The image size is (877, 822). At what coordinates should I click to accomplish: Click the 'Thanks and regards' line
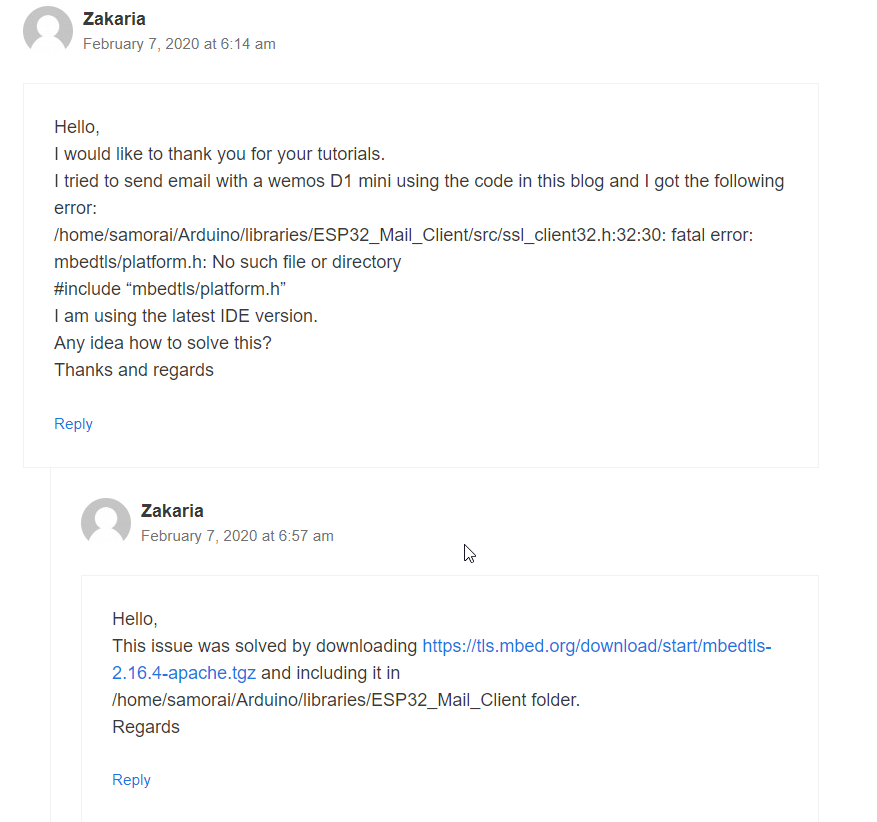[x=133, y=370]
